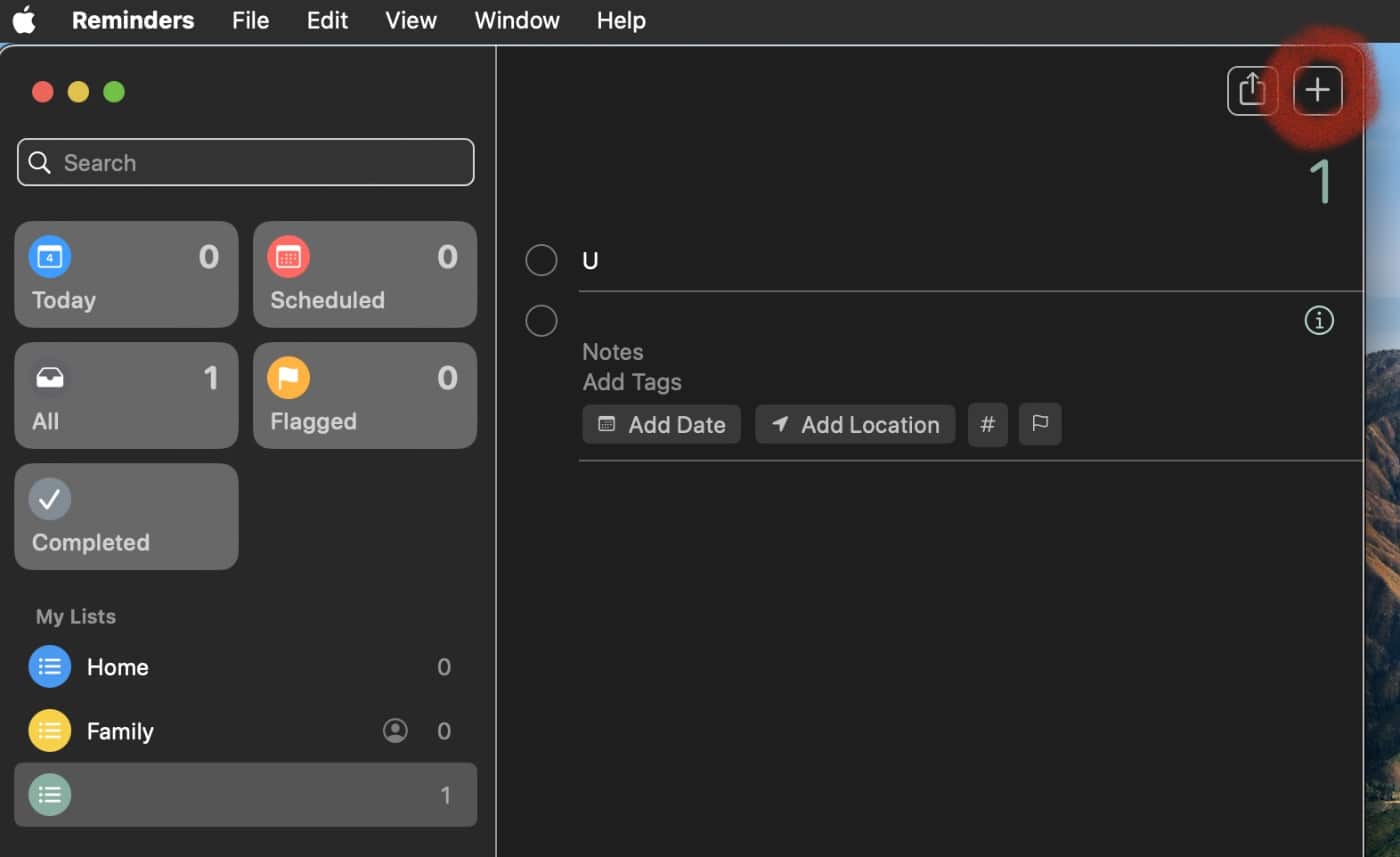Flag the reminder with flag icon
This screenshot has height=857, width=1400.
click(x=1040, y=424)
